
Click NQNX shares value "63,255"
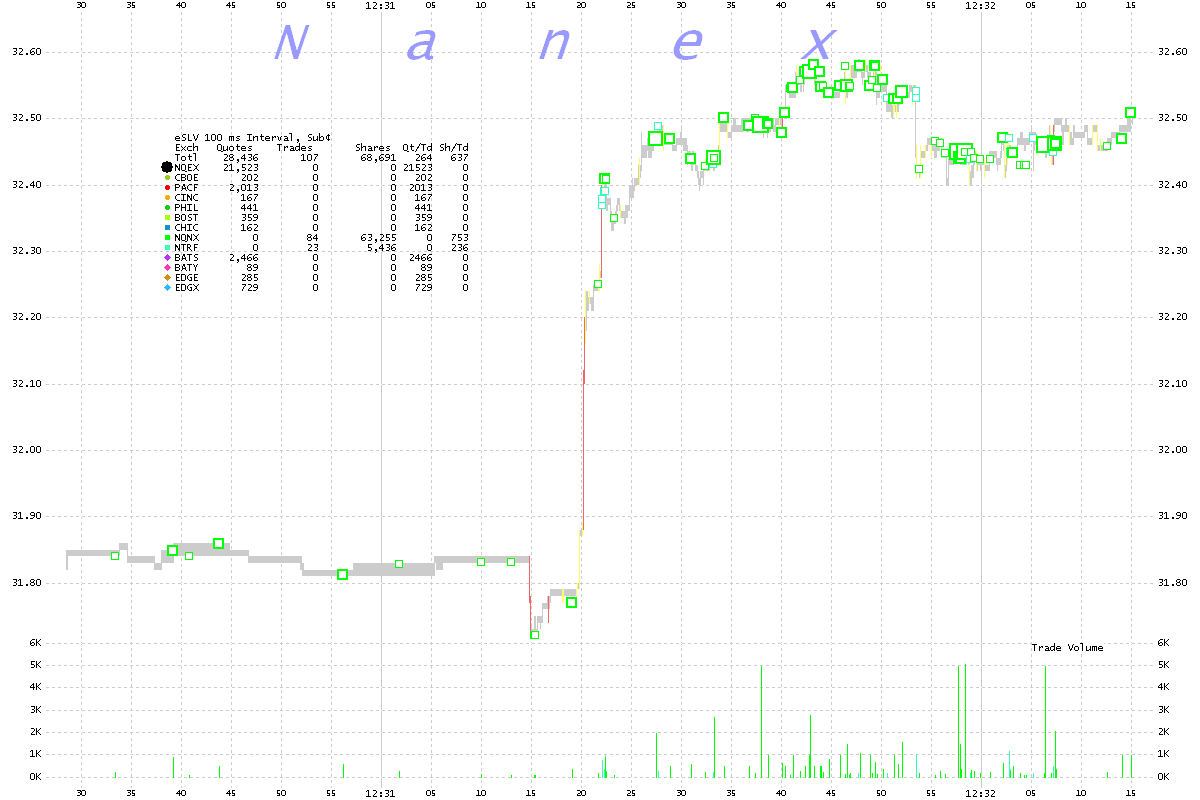pos(379,238)
